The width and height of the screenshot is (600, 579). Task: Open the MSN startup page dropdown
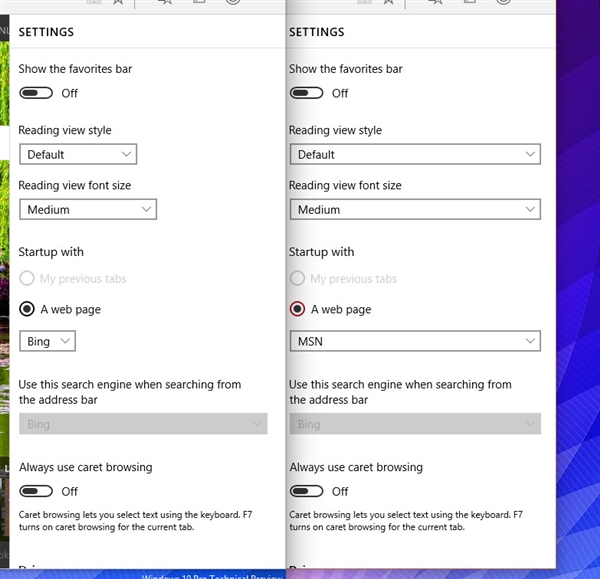[x=415, y=341]
